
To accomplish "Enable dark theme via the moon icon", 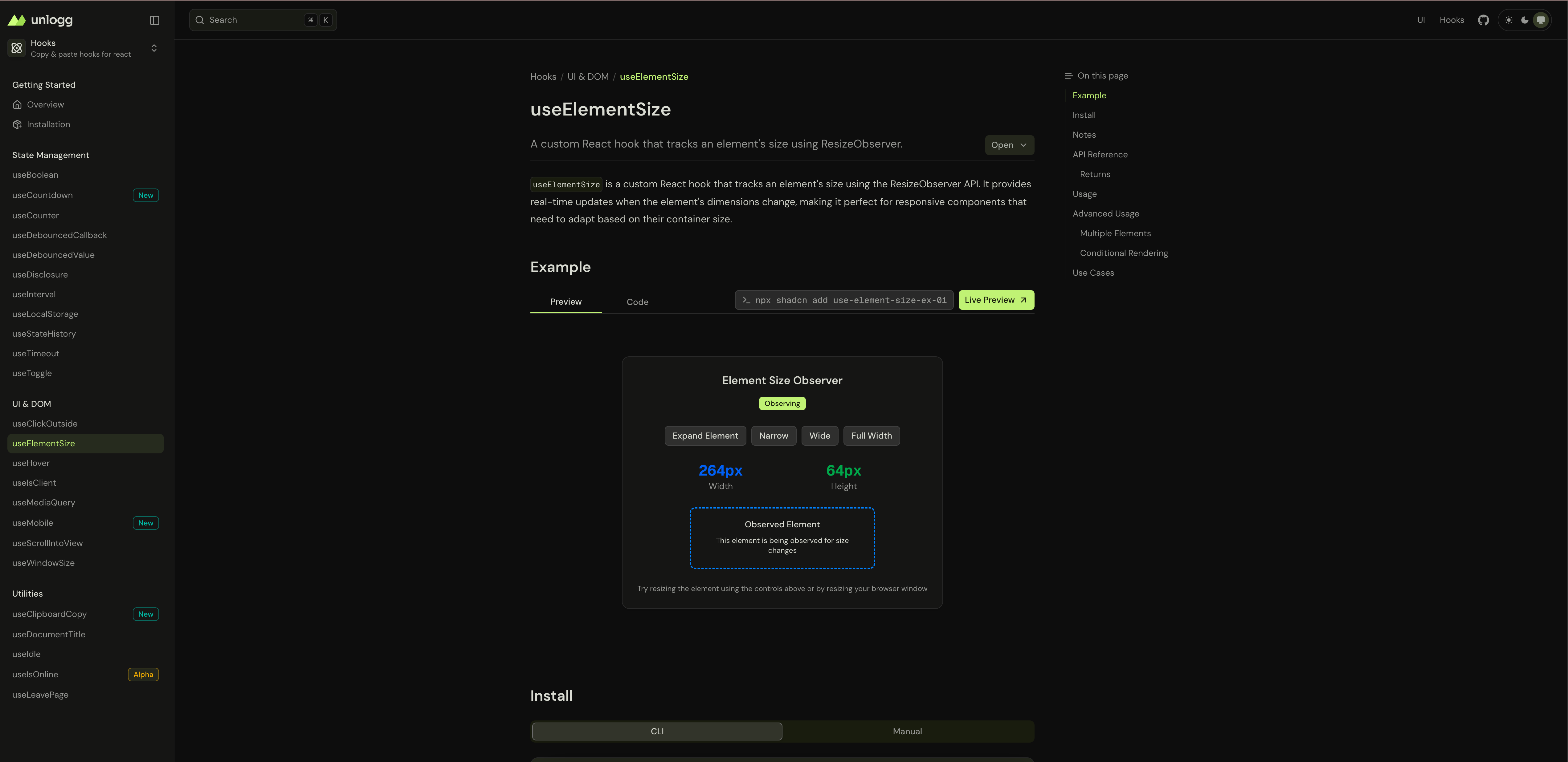I will tap(1525, 19).
